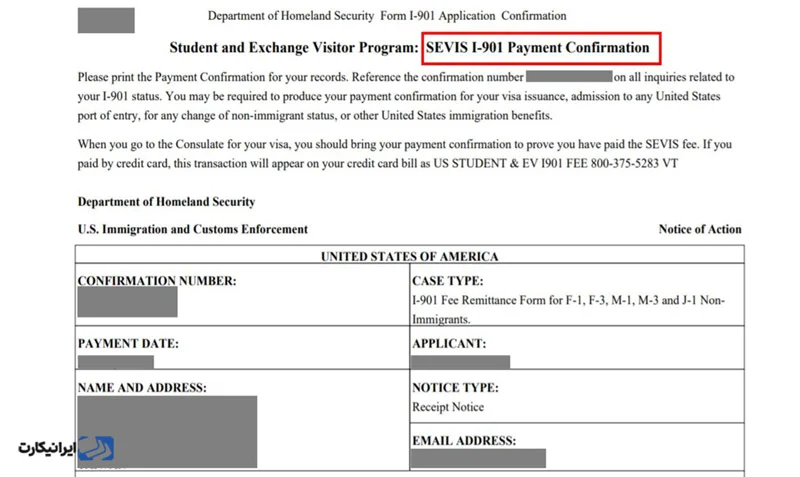Click the red-boxed SEVIS I-901 Payment Confirmation title
Viewport: 800px width, 477px height.
(539, 47)
